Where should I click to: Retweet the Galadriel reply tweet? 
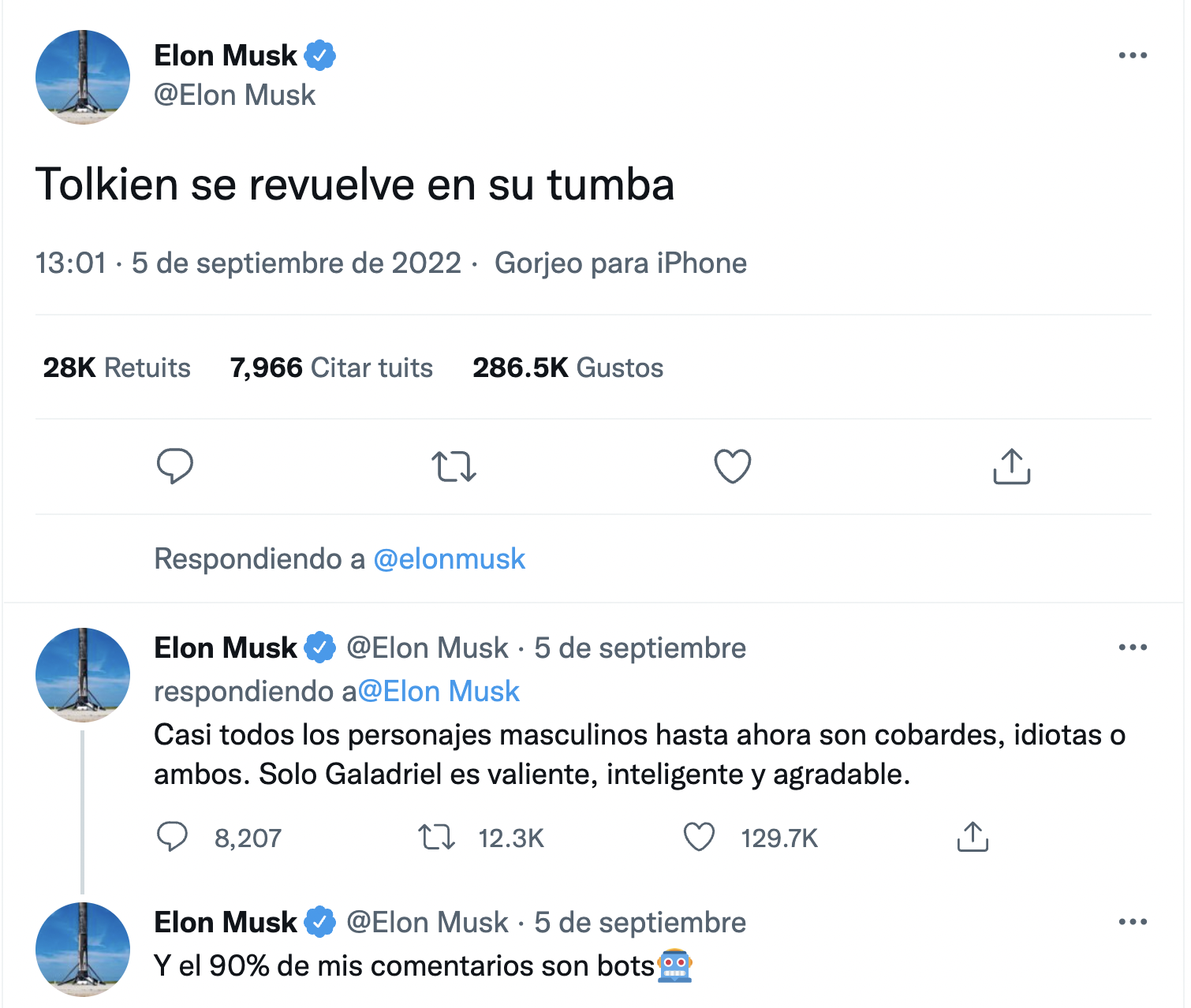pos(436,837)
